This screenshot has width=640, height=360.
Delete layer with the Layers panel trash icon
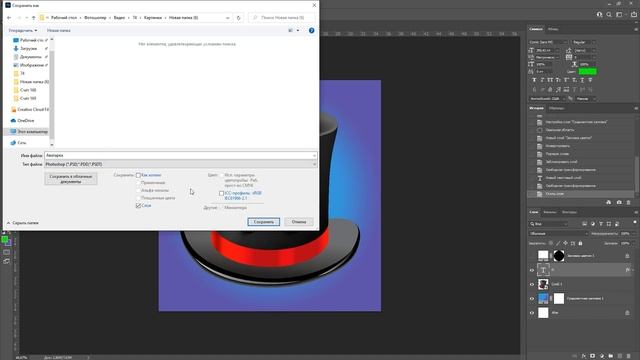[629, 356]
